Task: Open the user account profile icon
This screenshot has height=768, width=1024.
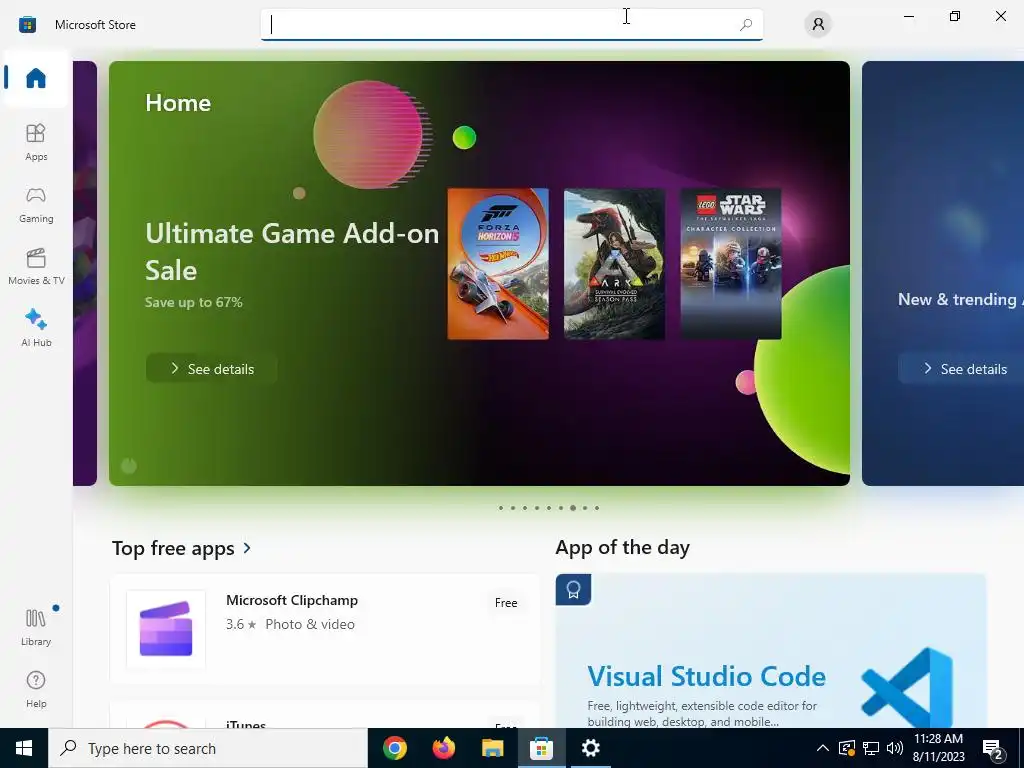Action: click(818, 25)
